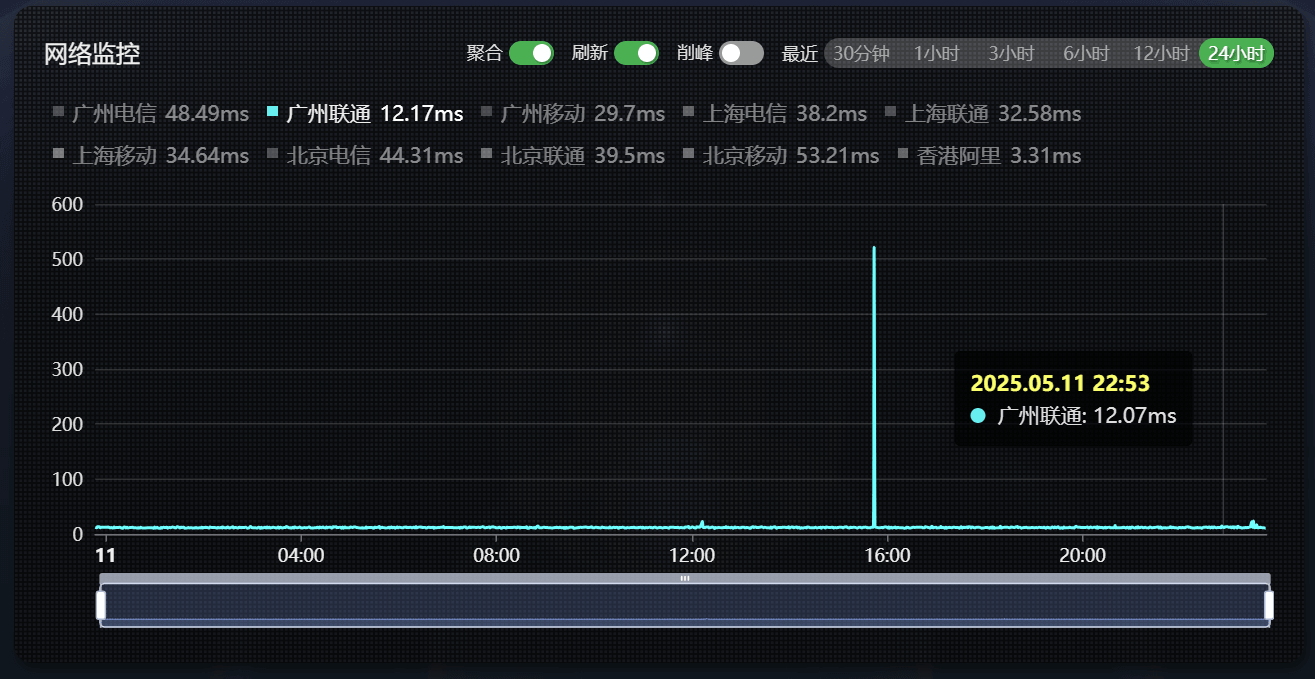Image resolution: width=1315 pixels, height=679 pixels.
Task: Toggle the 聚合 aggregation switch
Action: tap(531, 53)
